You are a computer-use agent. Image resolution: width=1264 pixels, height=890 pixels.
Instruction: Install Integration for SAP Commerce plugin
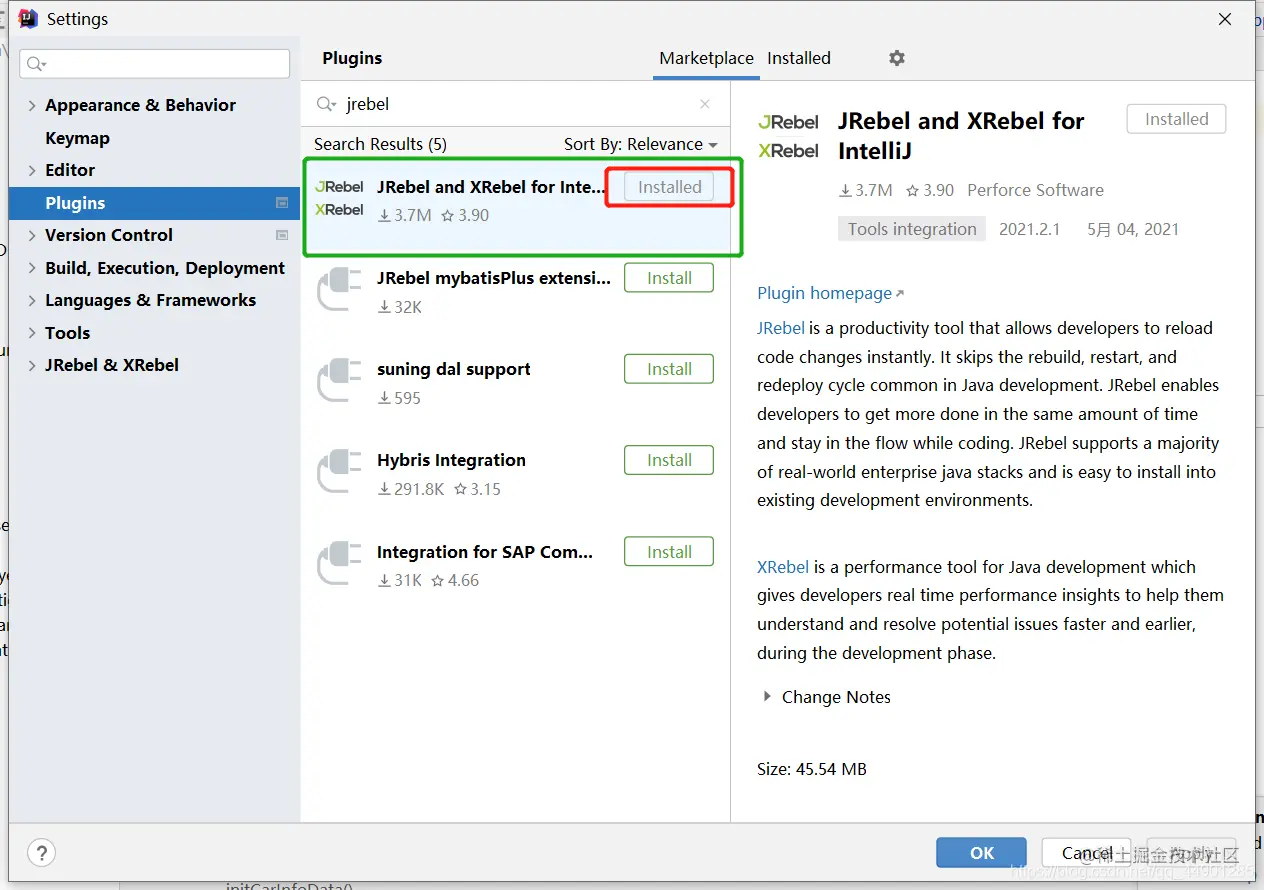(x=669, y=552)
